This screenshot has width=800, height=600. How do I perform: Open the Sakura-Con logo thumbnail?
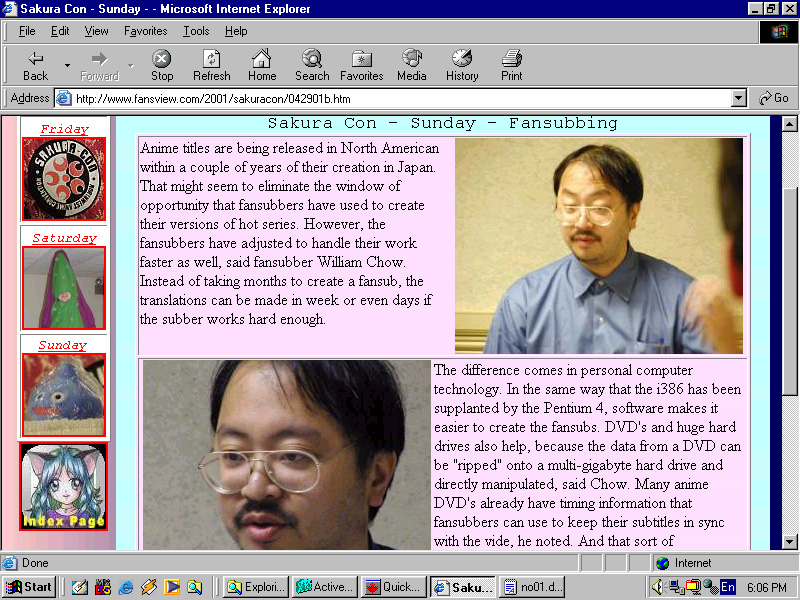64,179
